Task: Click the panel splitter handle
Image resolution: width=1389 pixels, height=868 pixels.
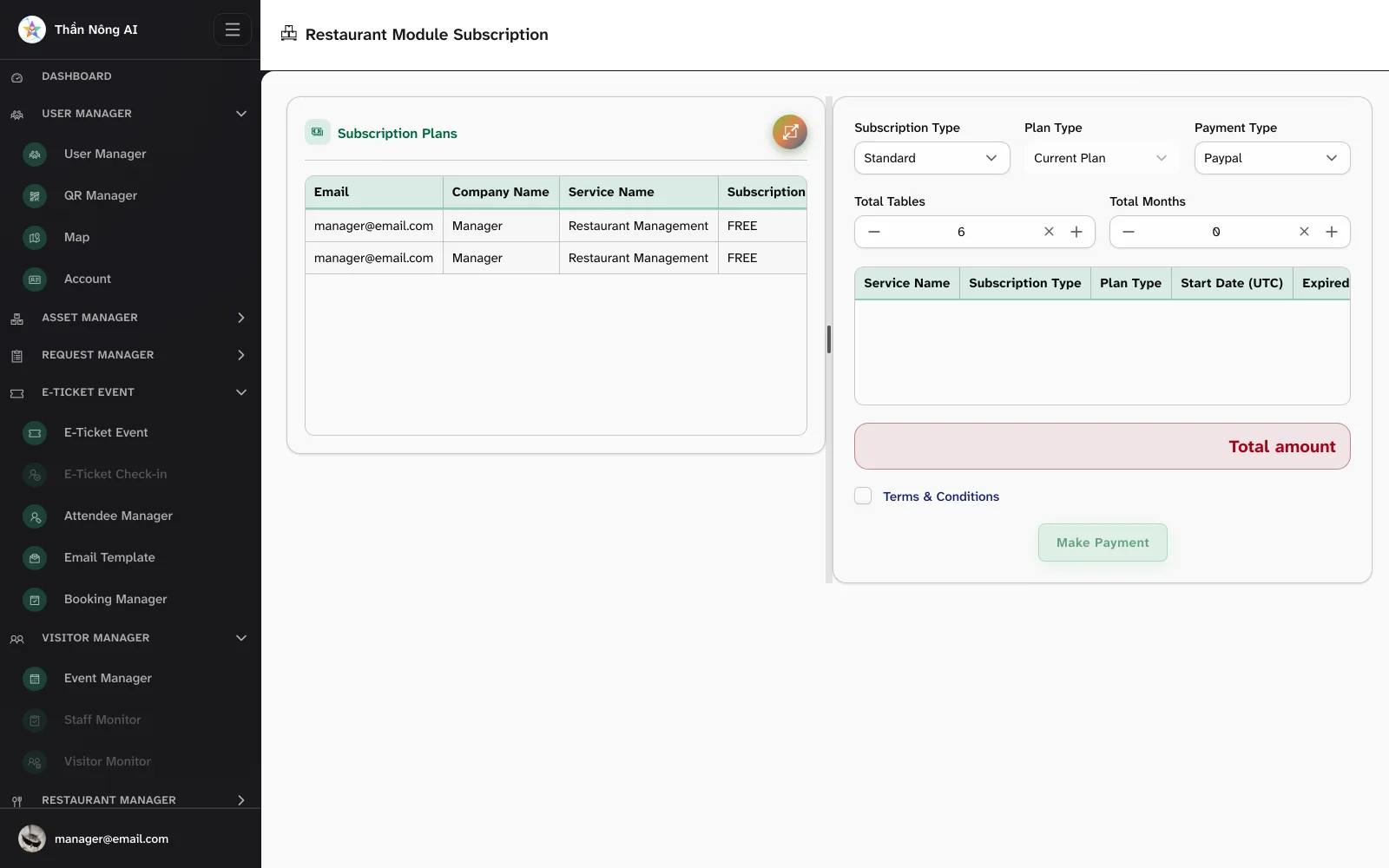Action: (x=829, y=339)
